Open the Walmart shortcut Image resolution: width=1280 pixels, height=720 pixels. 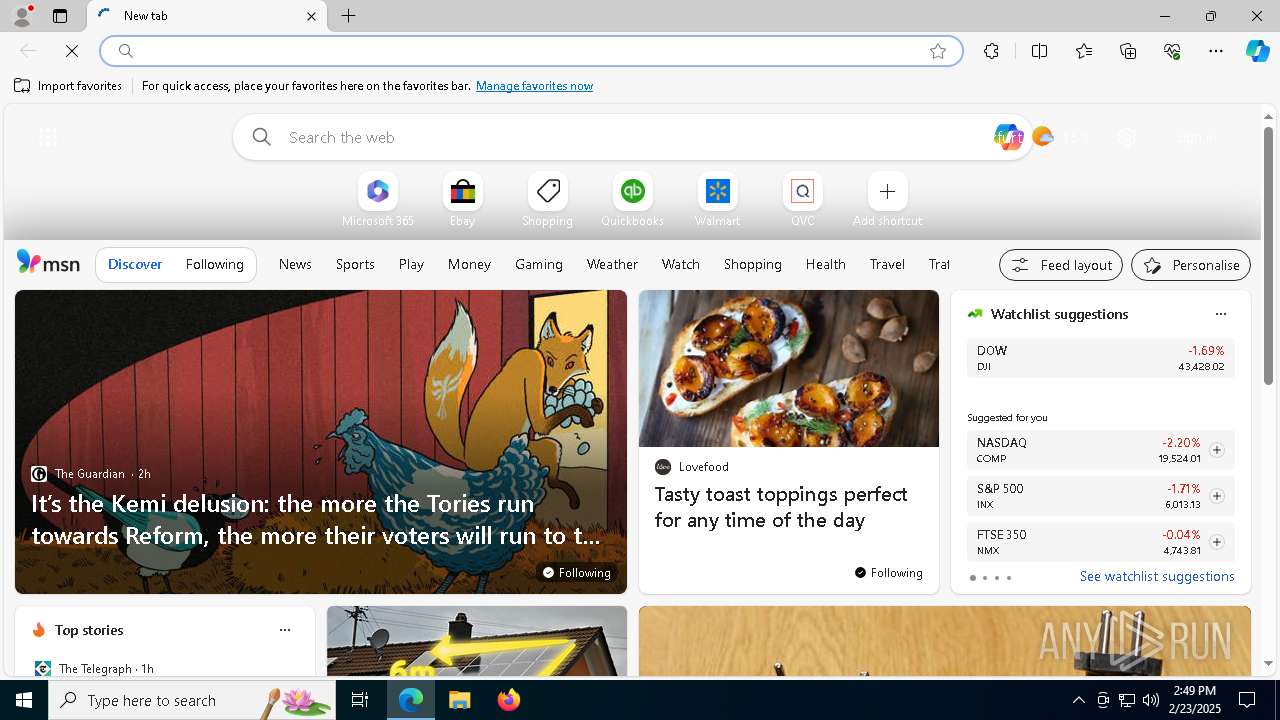pos(717,200)
